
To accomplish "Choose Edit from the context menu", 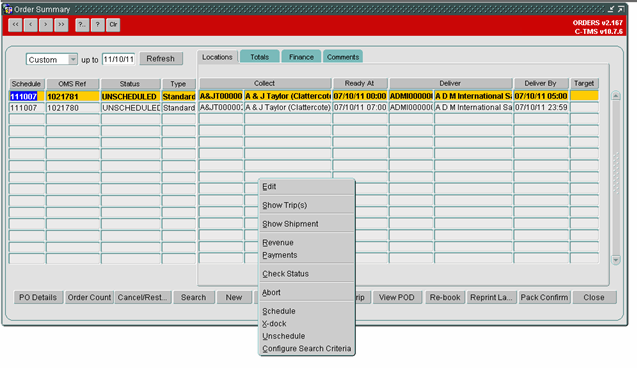I will click(307, 187).
